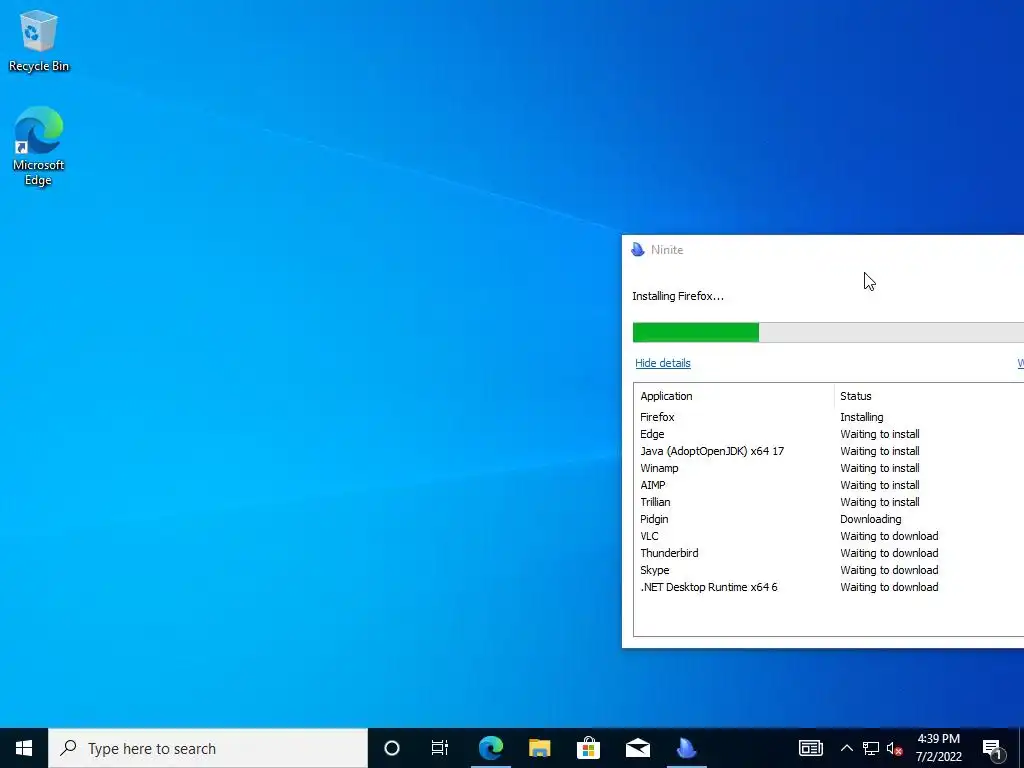Select the Edge row in the list
The width and height of the screenshot is (1024, 768).
click(x=828, y=434)
